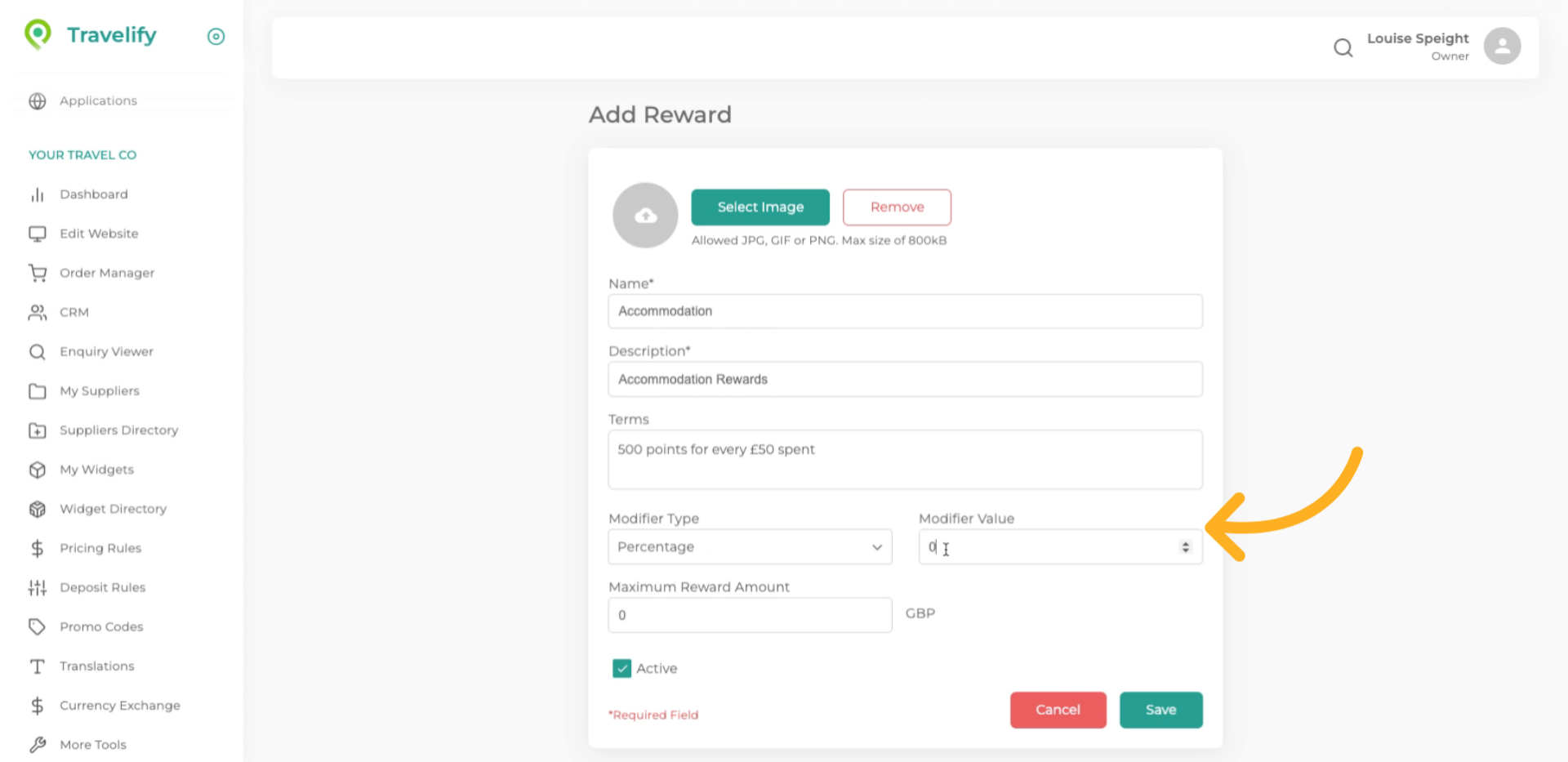Screen dimensions: 1568x762
Task: Click the CRM people icon
Action: [38, 312]
